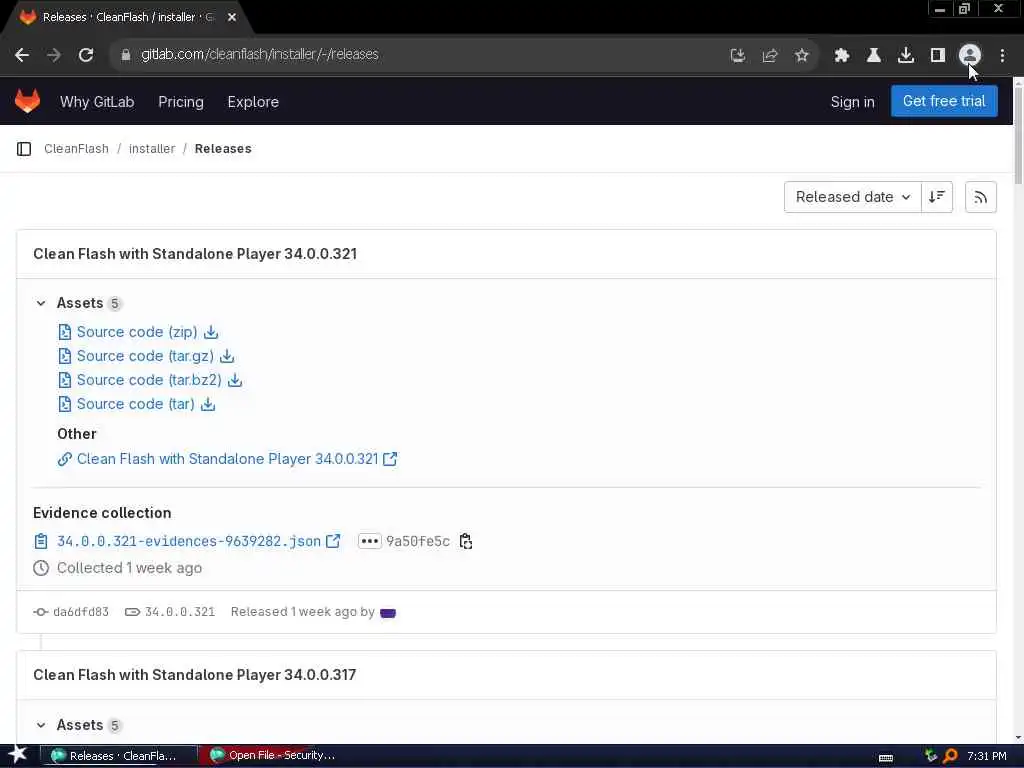Viewport: 1024px width, 768px height.
Task: Open Why GitLab menu
Action: (97, 102)
